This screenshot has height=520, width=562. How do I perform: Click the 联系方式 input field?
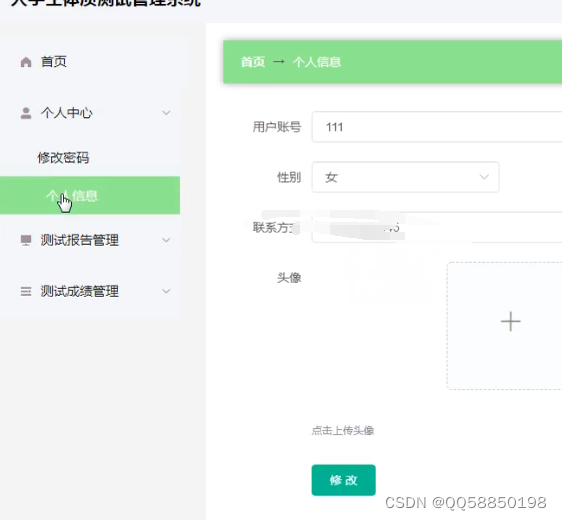(x=437, y=227)
